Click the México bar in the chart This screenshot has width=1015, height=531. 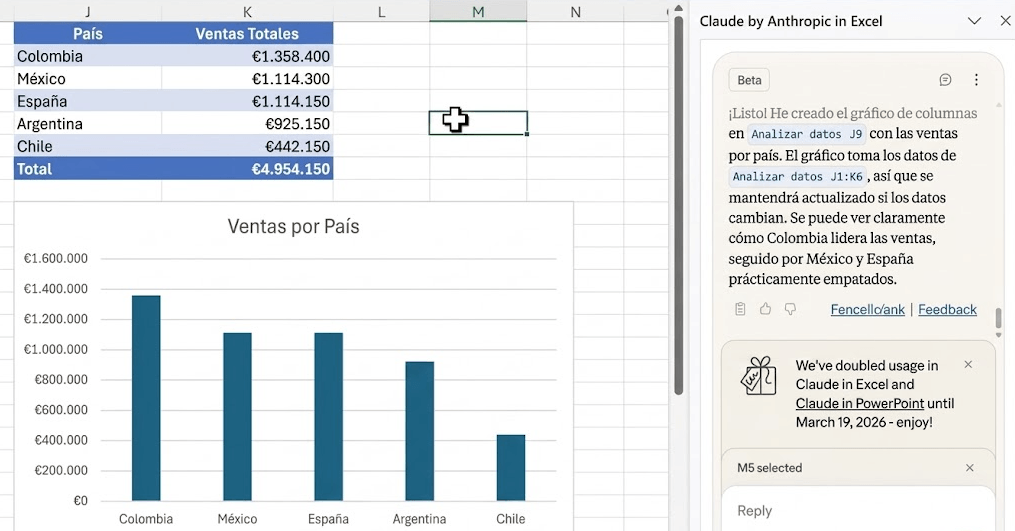pos(238,416)
